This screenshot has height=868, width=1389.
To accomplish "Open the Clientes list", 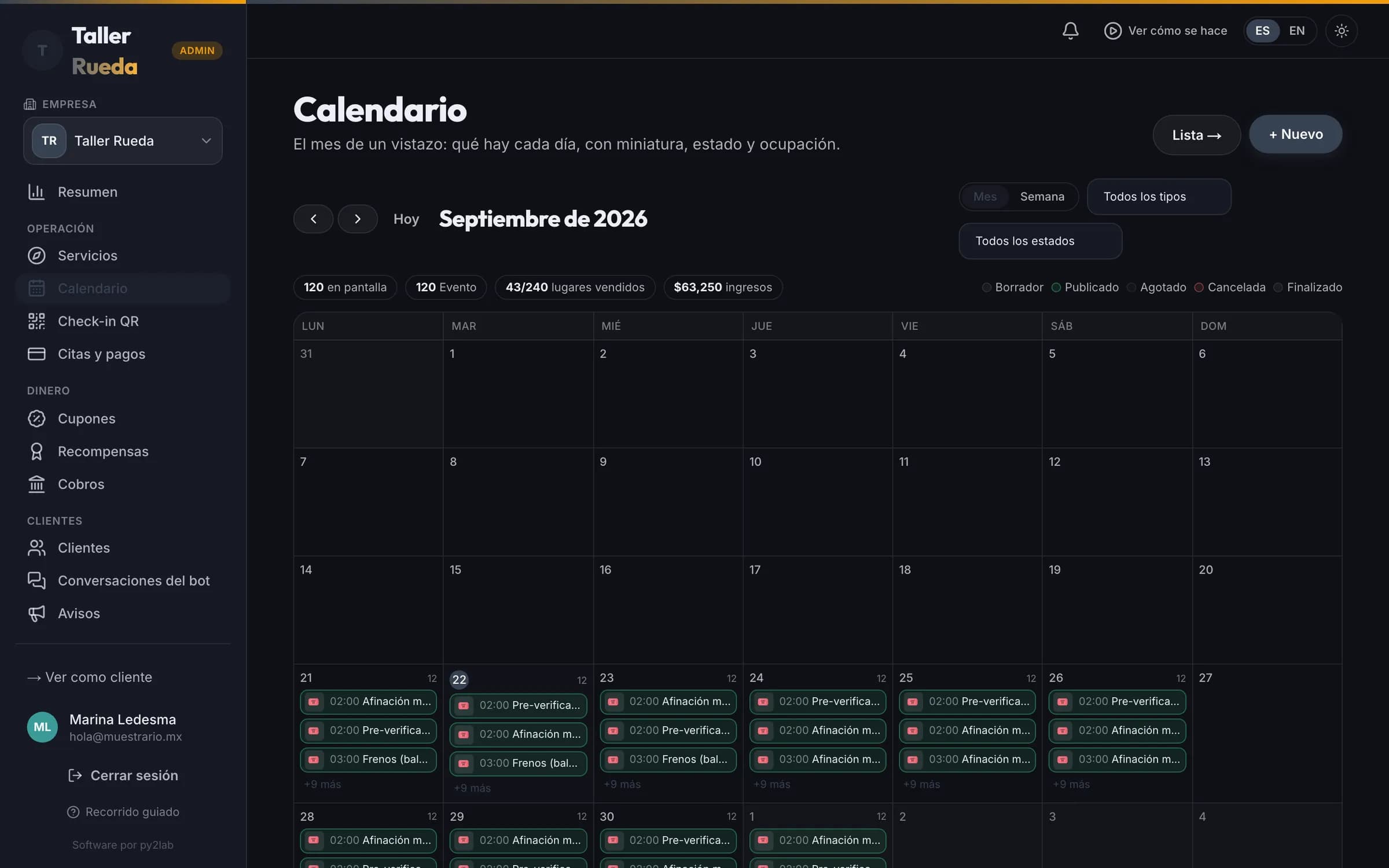I will click(123, 547).
